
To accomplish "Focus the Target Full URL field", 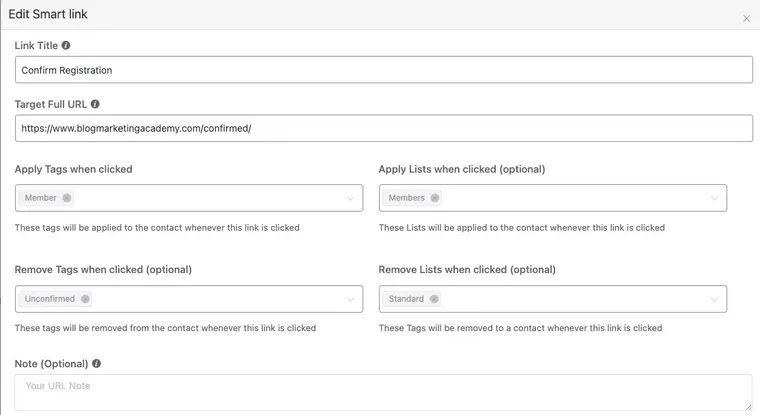I will pyautogui.click(x=384, y=128).
